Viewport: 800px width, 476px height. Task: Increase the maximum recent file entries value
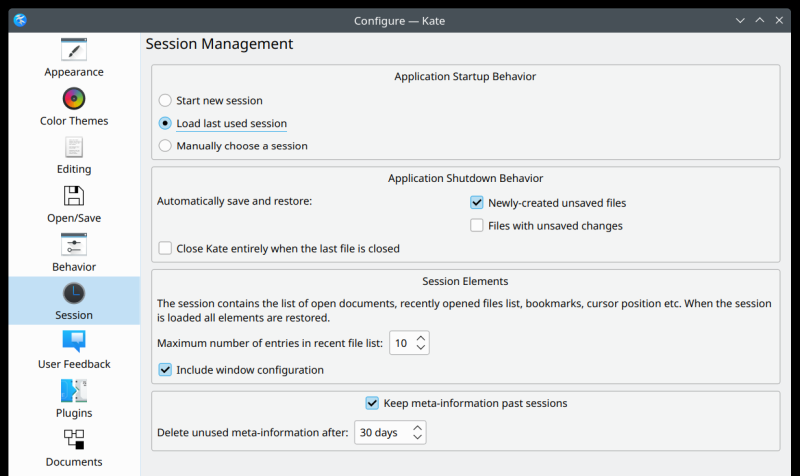pos(421,338)
